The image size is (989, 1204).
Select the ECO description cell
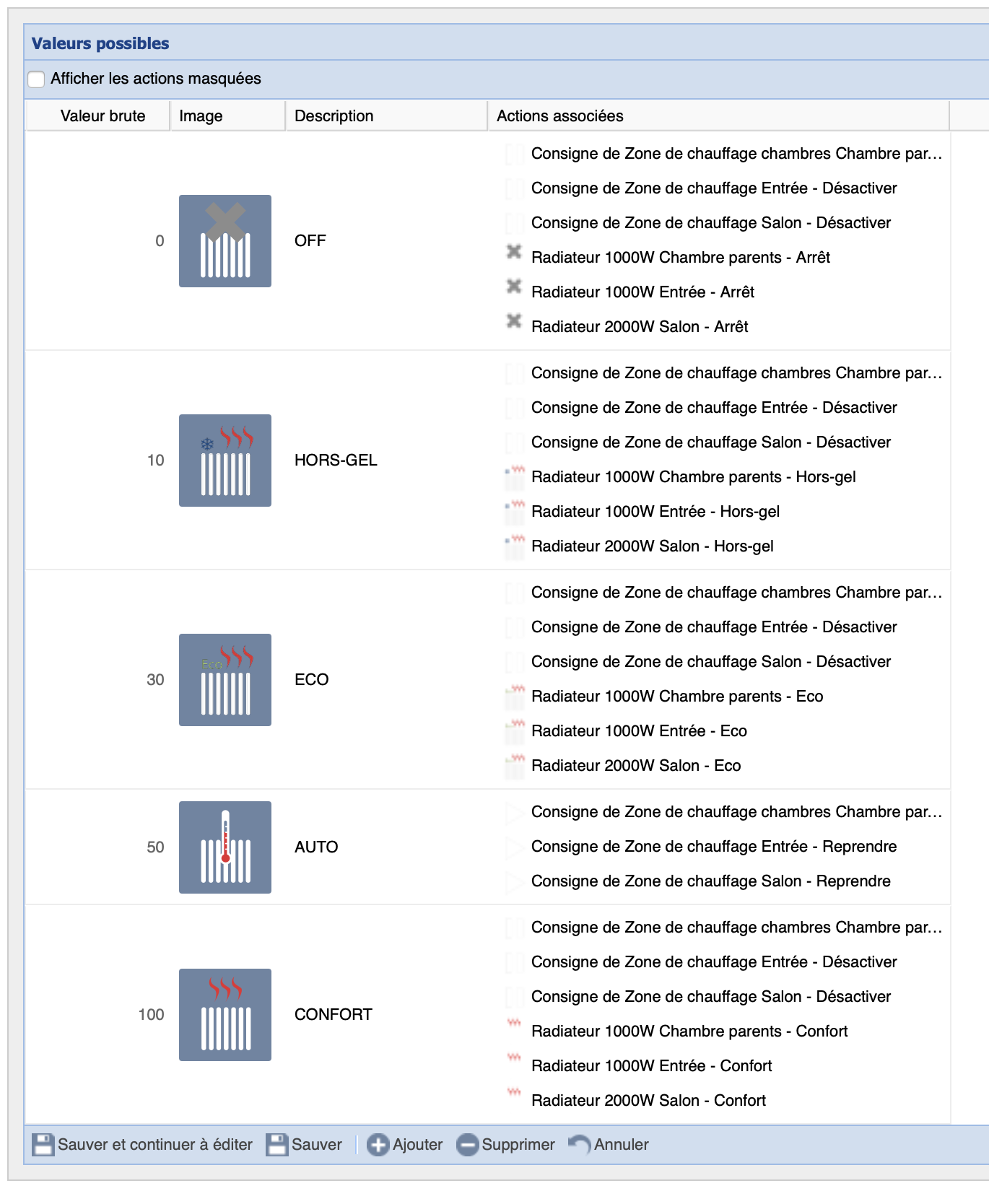[x=387, y=680]
